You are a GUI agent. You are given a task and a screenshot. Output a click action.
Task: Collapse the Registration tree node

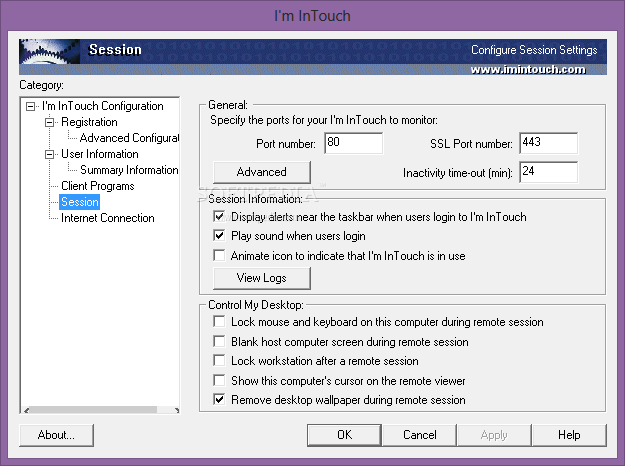[x=49, y=122]
